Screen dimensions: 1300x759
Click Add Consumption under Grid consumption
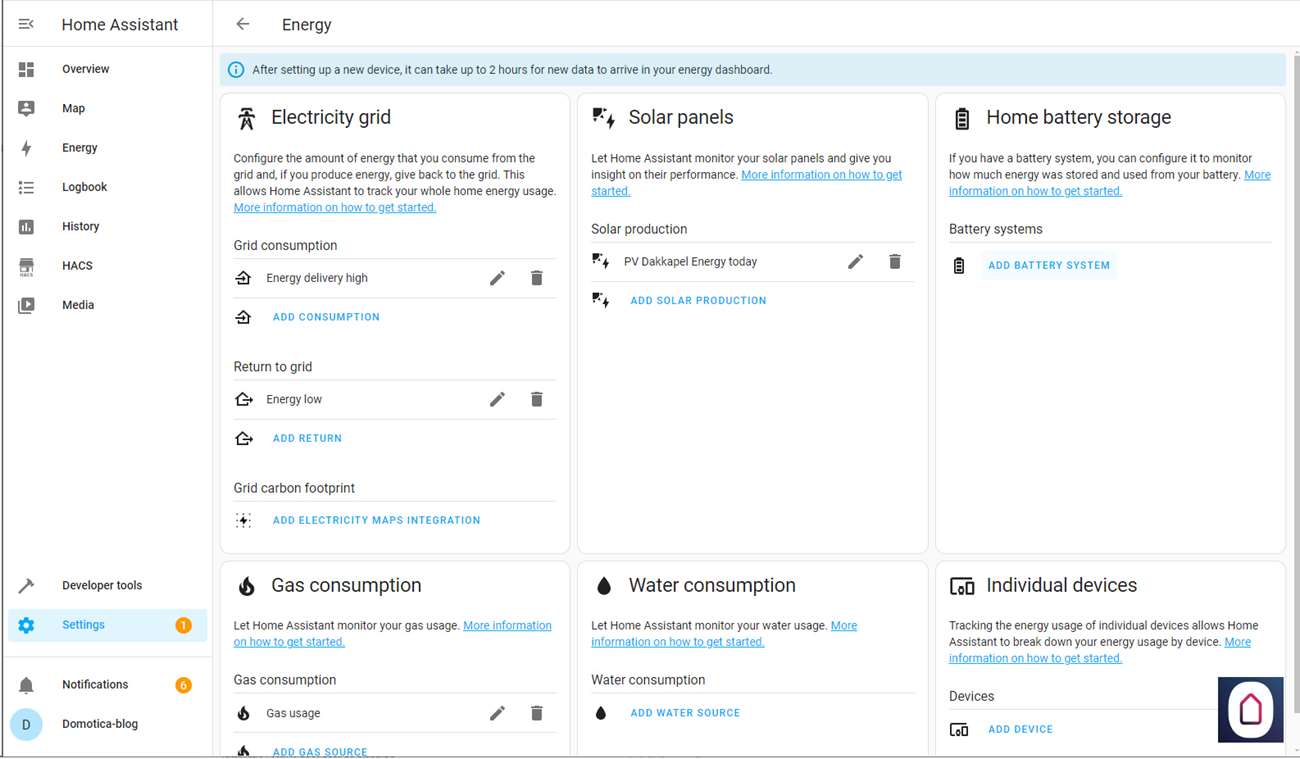point(326,317)
